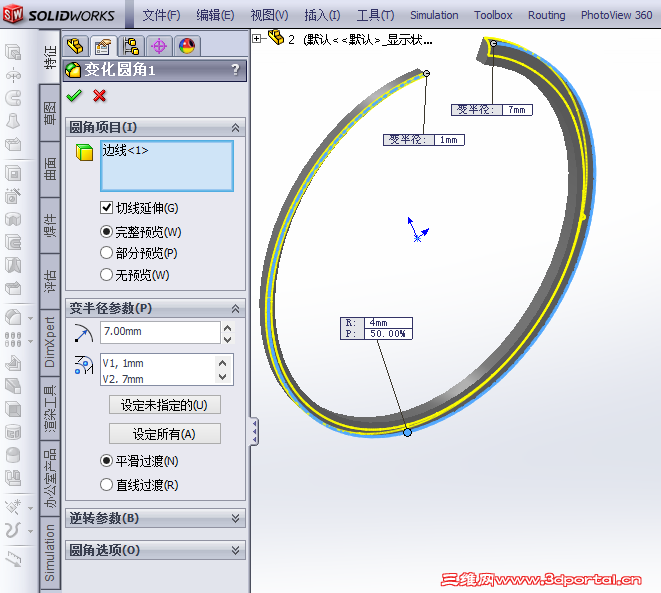Open the ConfigurationManager tab icon
Image resolution: width=661 pixels, height=593 pixels.
tap(131, 46)
